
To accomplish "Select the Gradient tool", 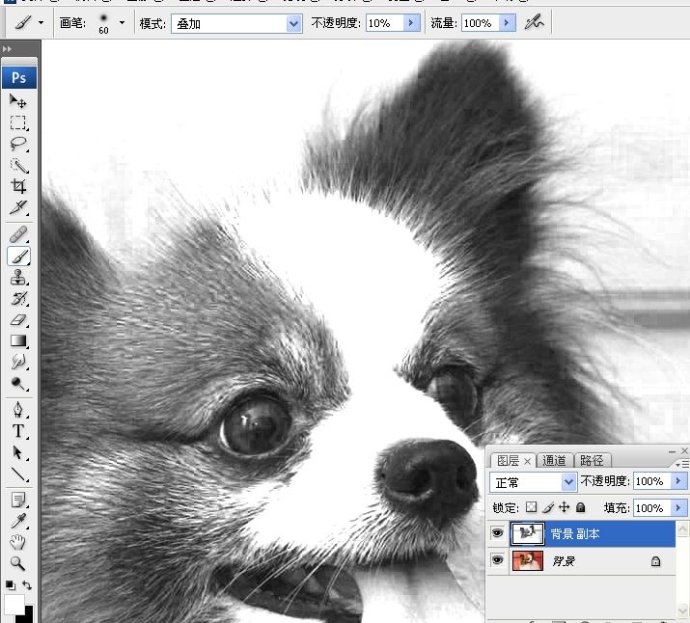I will [18, 341].
